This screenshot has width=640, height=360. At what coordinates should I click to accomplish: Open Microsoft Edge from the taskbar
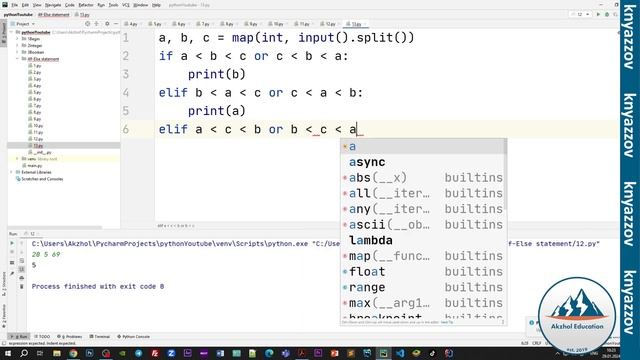(269, 353)
